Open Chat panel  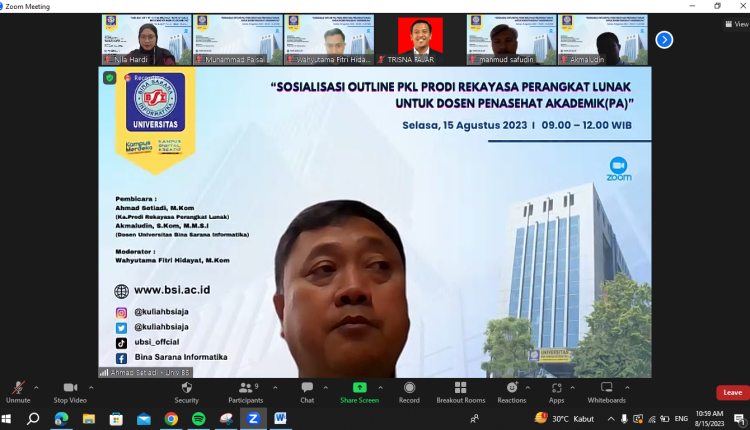[307, 392]
